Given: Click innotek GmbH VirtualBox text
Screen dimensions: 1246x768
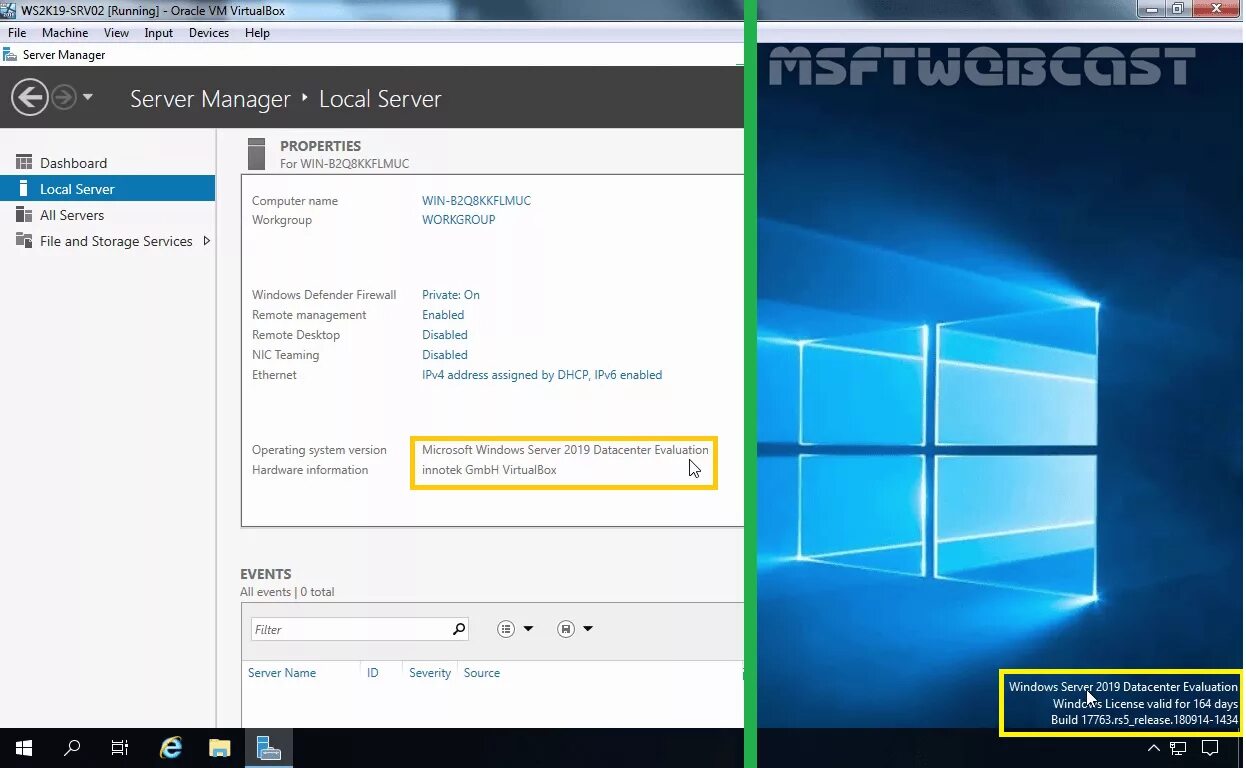Looking at the screenshot, I should pyautogui.click(x=489, y=470).
